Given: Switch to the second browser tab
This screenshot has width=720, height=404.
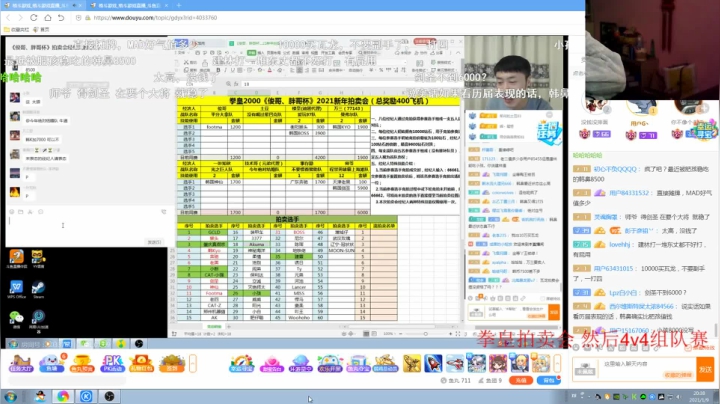Looking at the screenshot, I should tap(129, 5).
